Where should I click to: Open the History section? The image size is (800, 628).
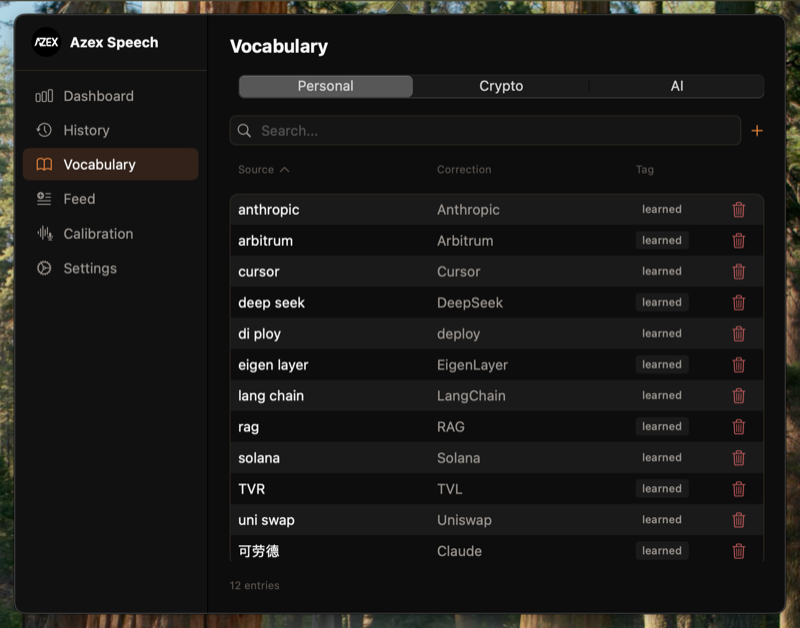110,130
